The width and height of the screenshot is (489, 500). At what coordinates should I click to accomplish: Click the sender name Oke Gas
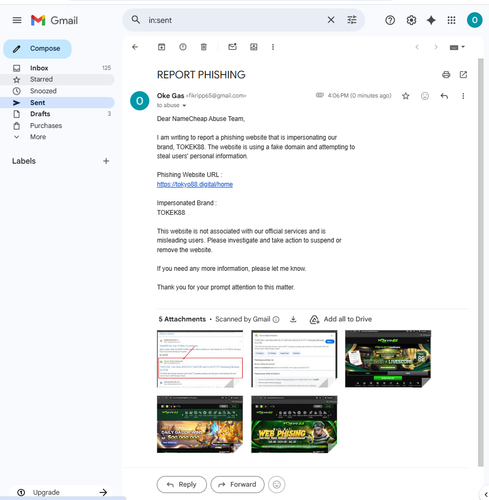[x=170, y=96]
